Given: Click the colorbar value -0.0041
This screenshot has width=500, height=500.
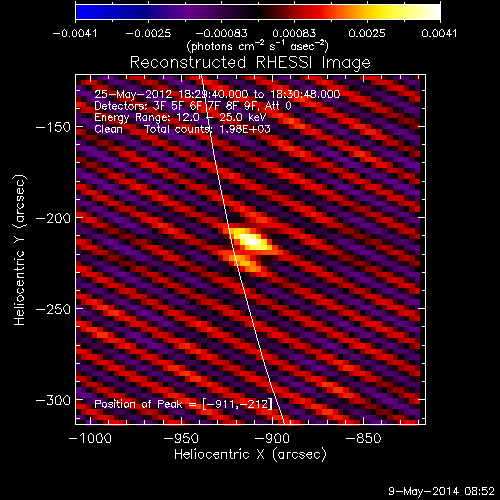Looking at the screenshot, I should (75, 33).
